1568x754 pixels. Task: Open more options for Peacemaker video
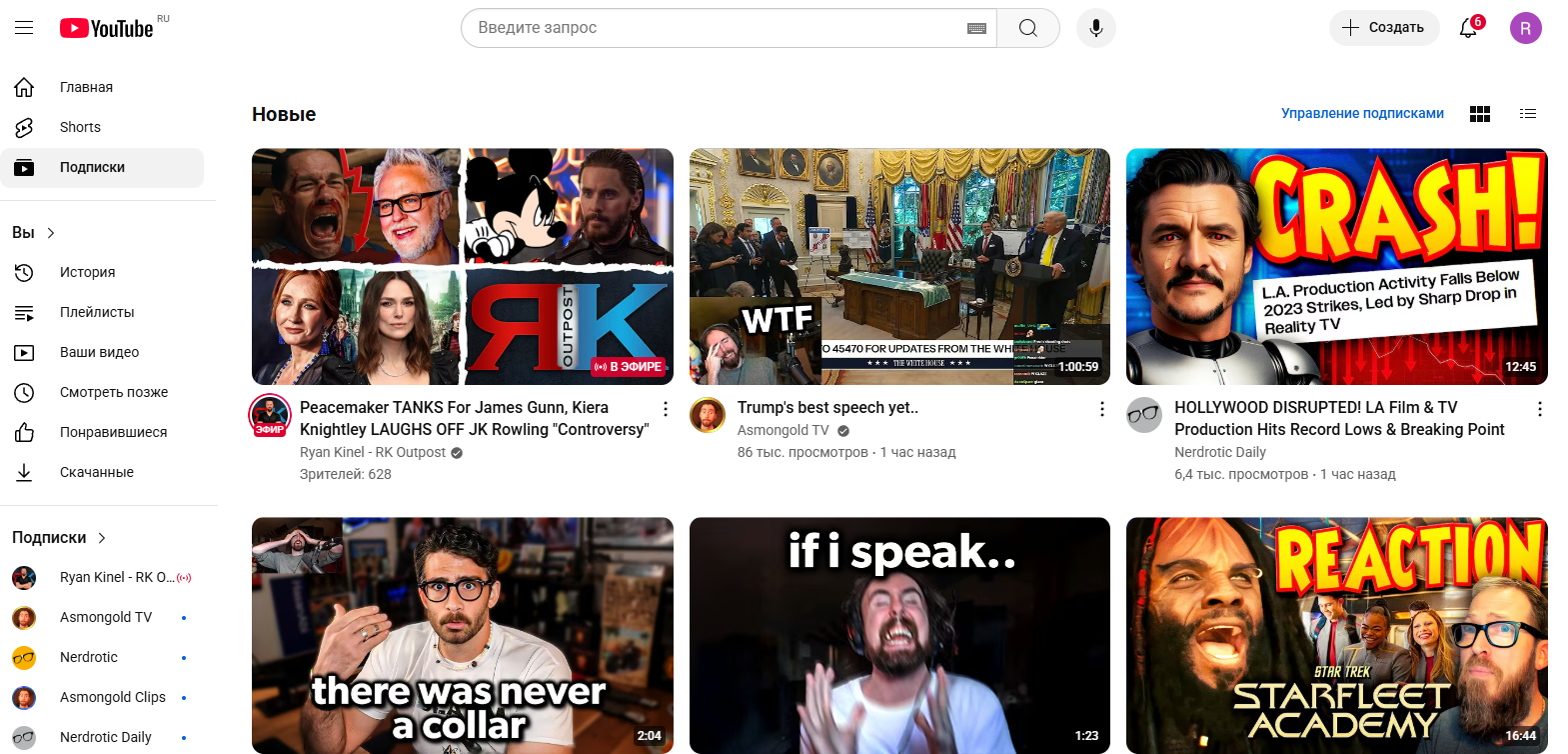point(666,409)
